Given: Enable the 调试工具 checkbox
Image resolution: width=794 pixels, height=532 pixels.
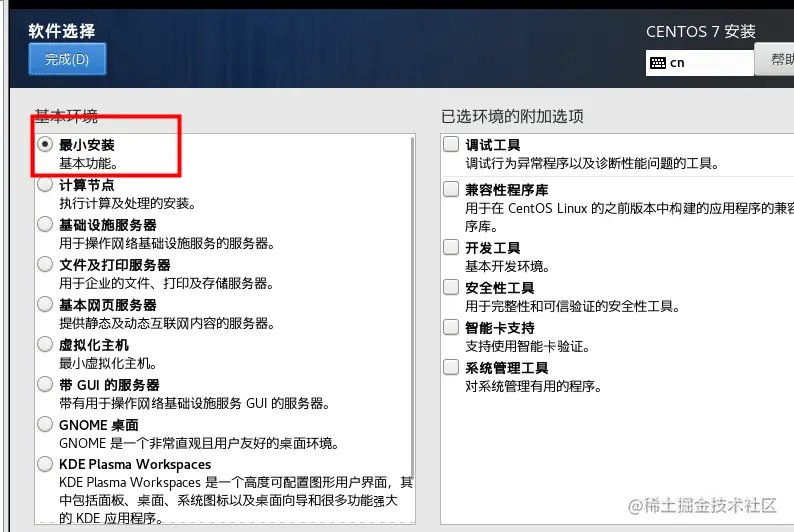Looking at the screenshot, I should click(x=451, y=144).
